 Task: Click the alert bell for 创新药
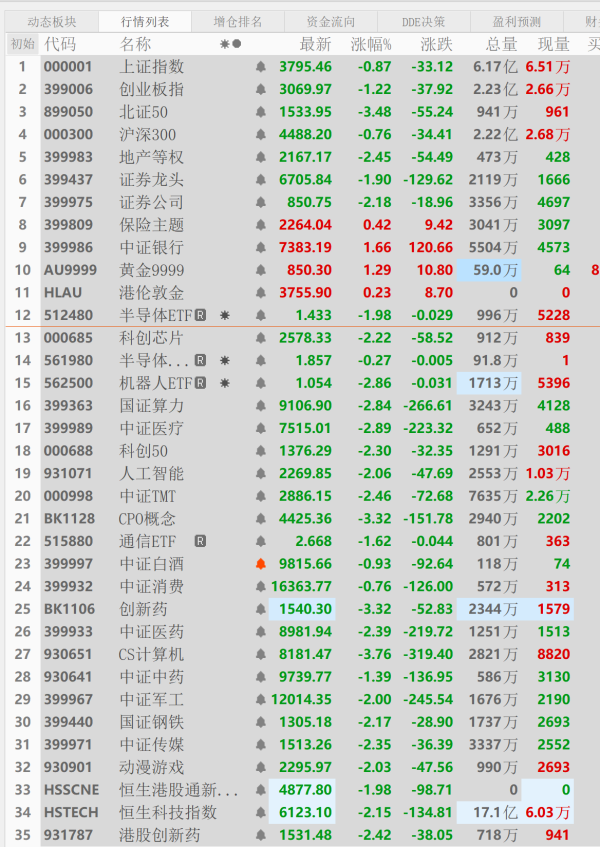(x=260, y=609)
